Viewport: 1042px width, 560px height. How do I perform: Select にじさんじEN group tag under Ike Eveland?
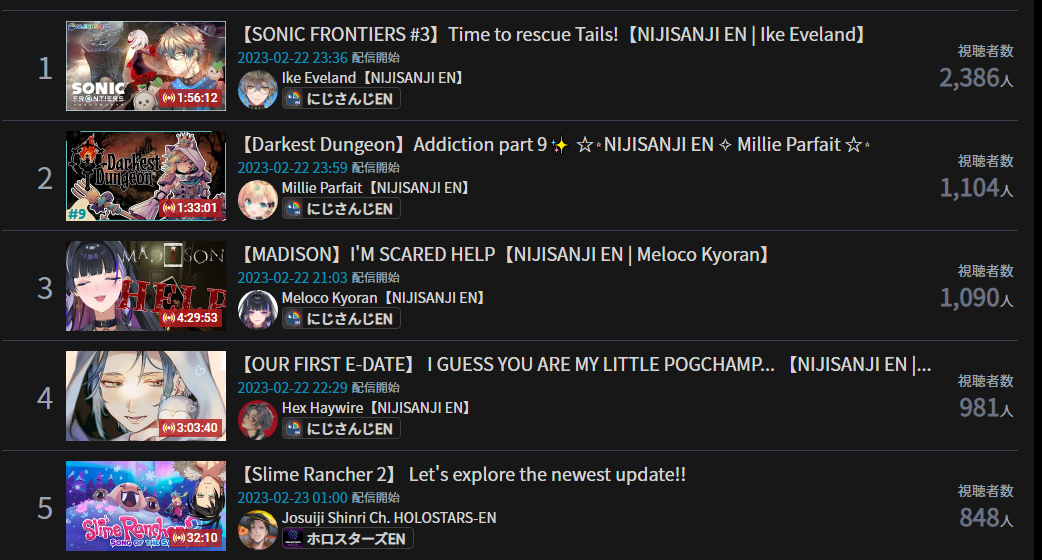pos(341,98)
